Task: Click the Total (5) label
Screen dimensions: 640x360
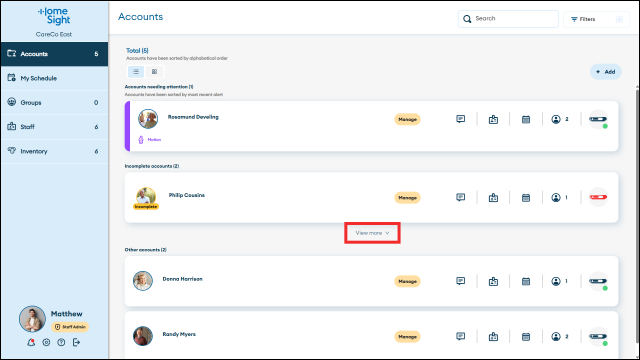Action: pyautogui.click(x=137, y=51)
